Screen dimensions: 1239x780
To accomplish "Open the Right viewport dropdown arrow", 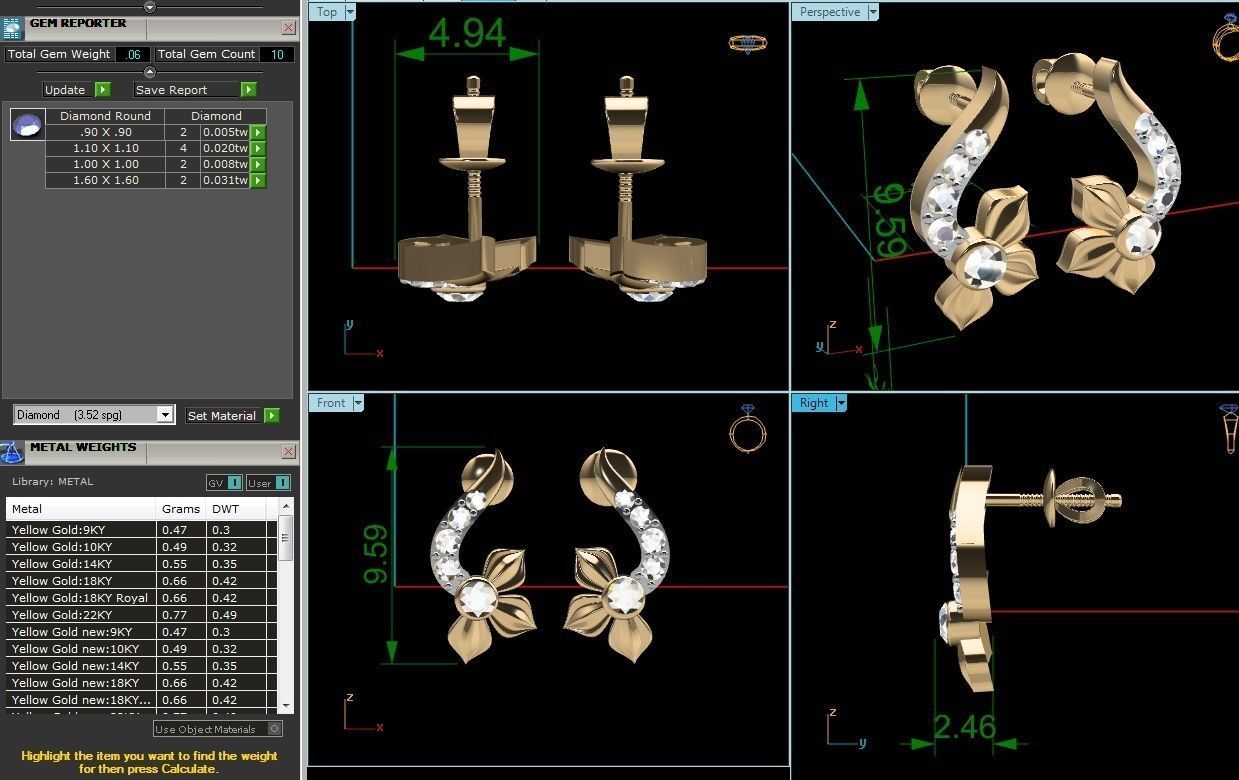I will (841, 403).
